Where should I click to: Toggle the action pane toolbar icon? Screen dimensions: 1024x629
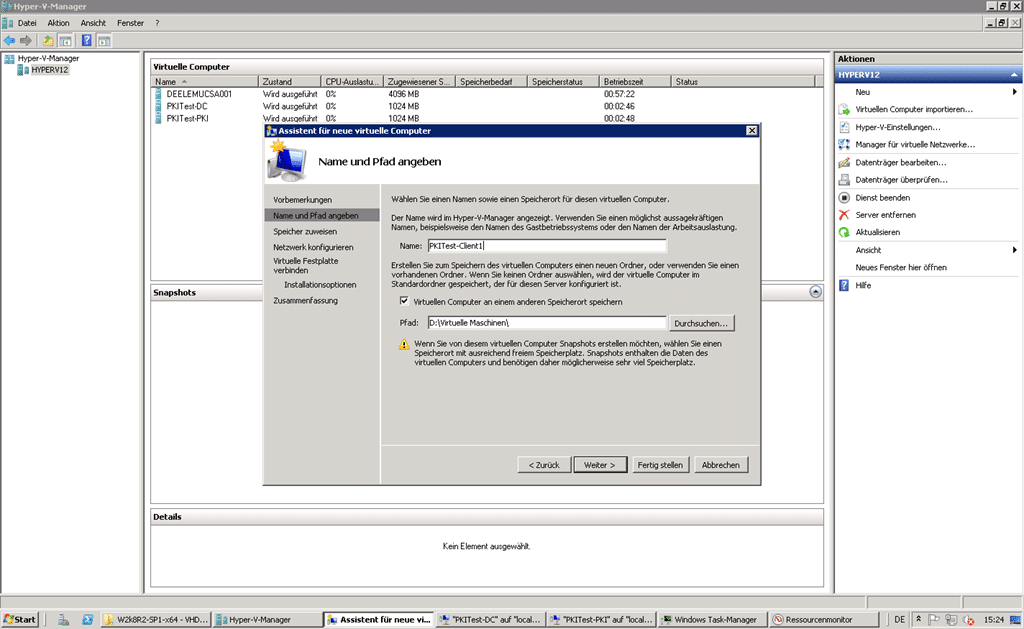(104, 40)
